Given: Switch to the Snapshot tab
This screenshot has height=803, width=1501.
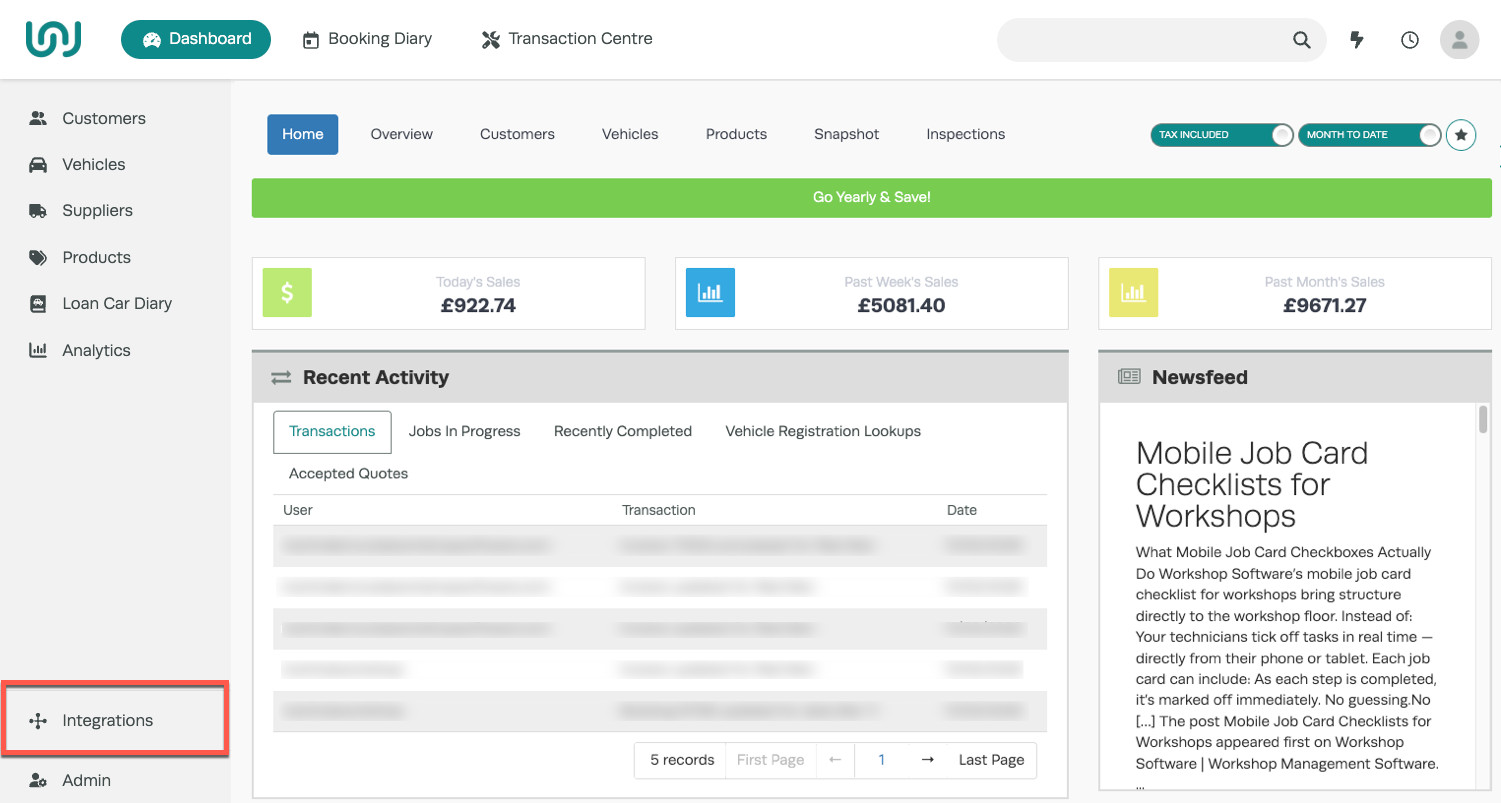Looking at the screenshot, I should (x=846, y=134).
